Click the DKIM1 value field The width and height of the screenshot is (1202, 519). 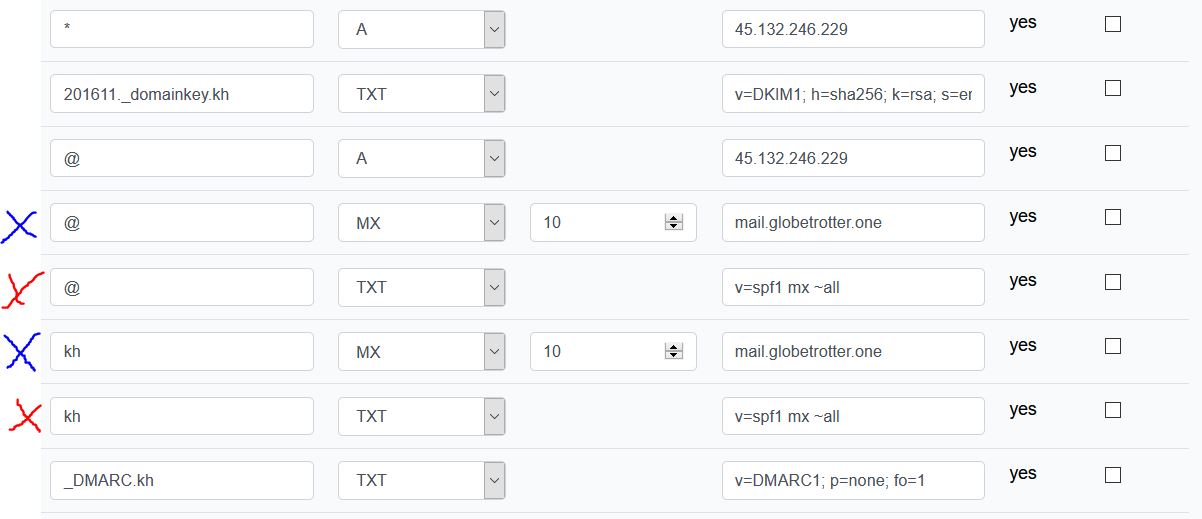pyautogui.click(x=853, y=94)
